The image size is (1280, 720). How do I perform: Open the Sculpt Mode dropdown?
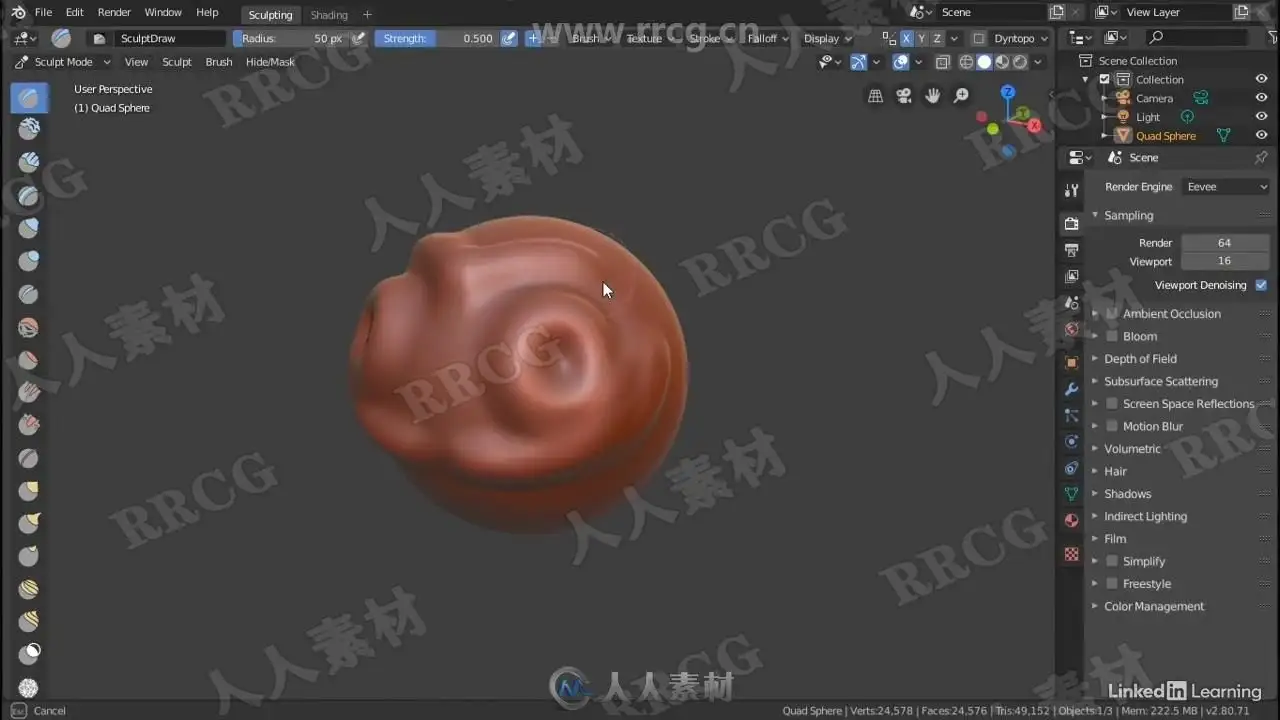(62, 62)
